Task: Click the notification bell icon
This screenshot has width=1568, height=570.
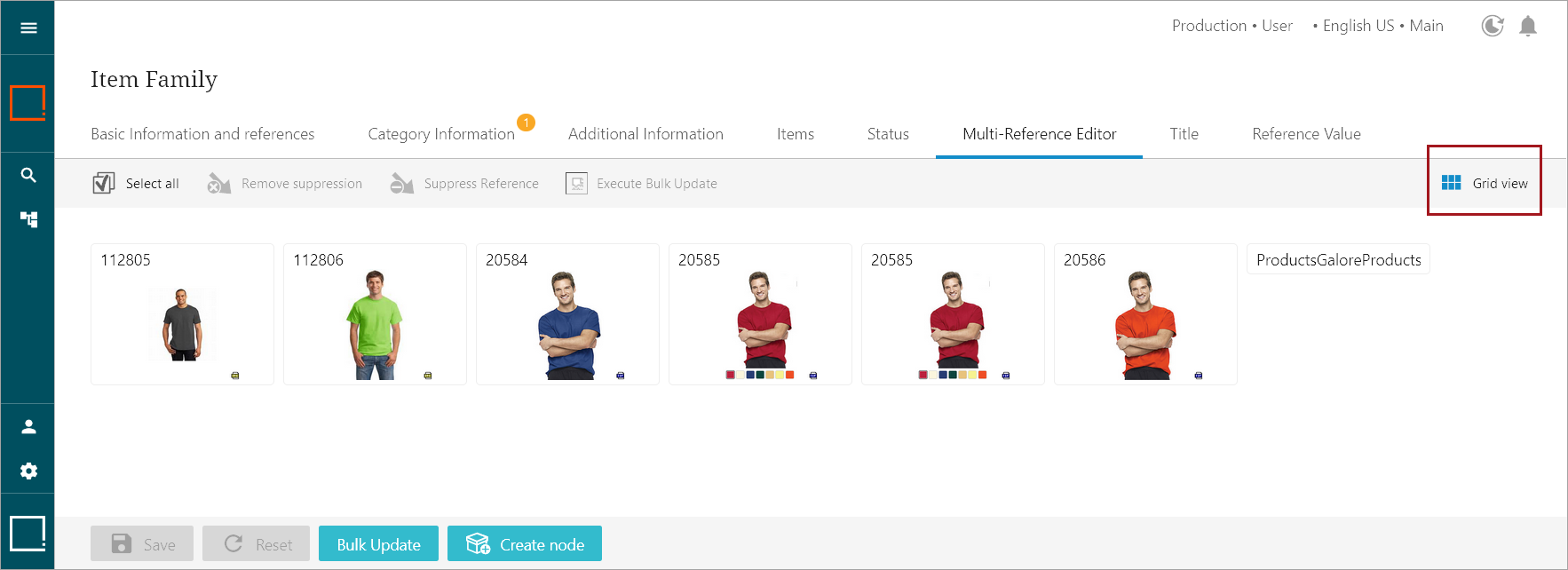Action: click(1527, 27)
